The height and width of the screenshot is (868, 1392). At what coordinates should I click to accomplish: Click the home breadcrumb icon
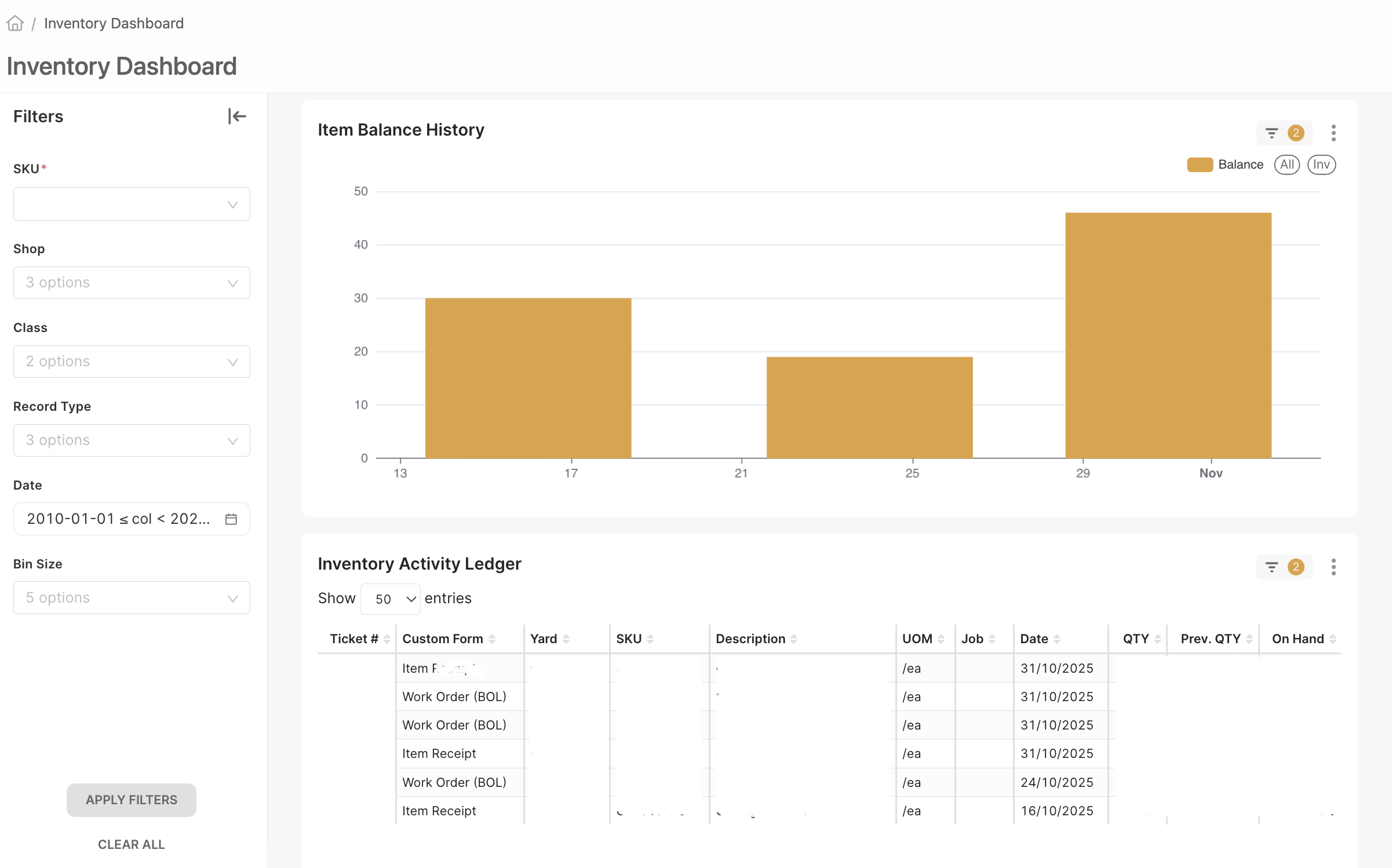click(x=15, y=23)
